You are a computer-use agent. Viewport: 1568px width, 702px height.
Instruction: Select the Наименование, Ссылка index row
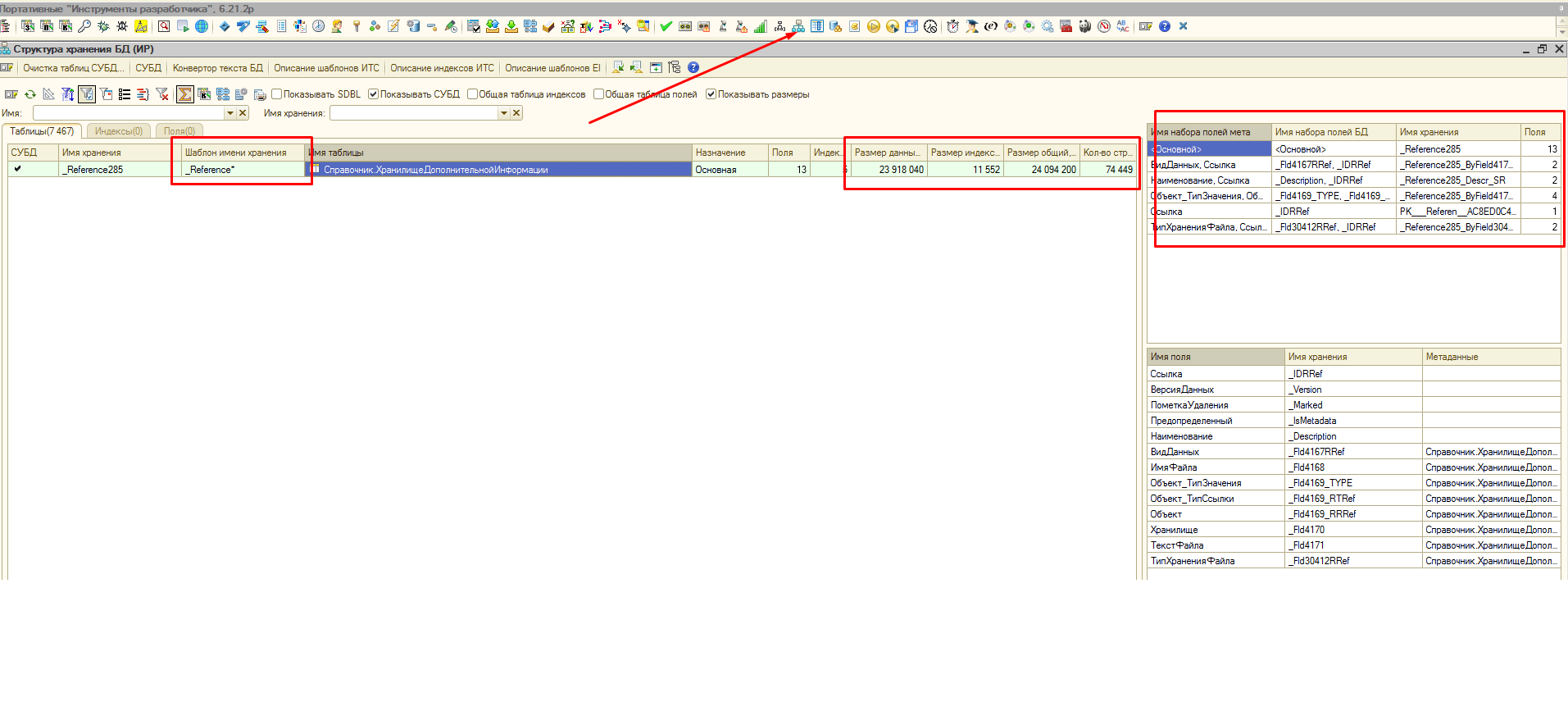[x=1353, y=180]
